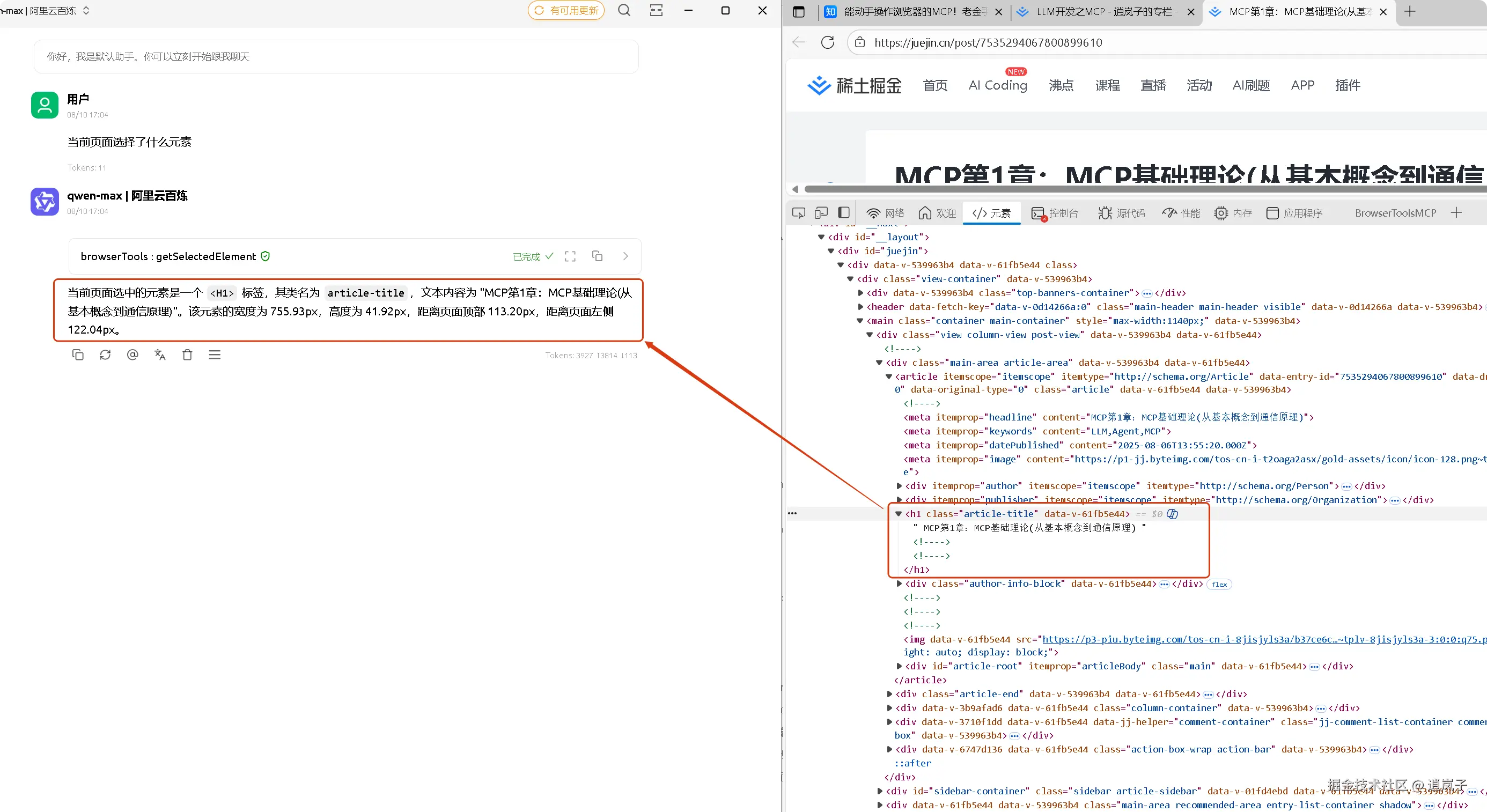This screenshot has height=812, width=1487.
Task: Click the 有可用更新 update button
Action: pyautogui.click(x=566, y=10)
